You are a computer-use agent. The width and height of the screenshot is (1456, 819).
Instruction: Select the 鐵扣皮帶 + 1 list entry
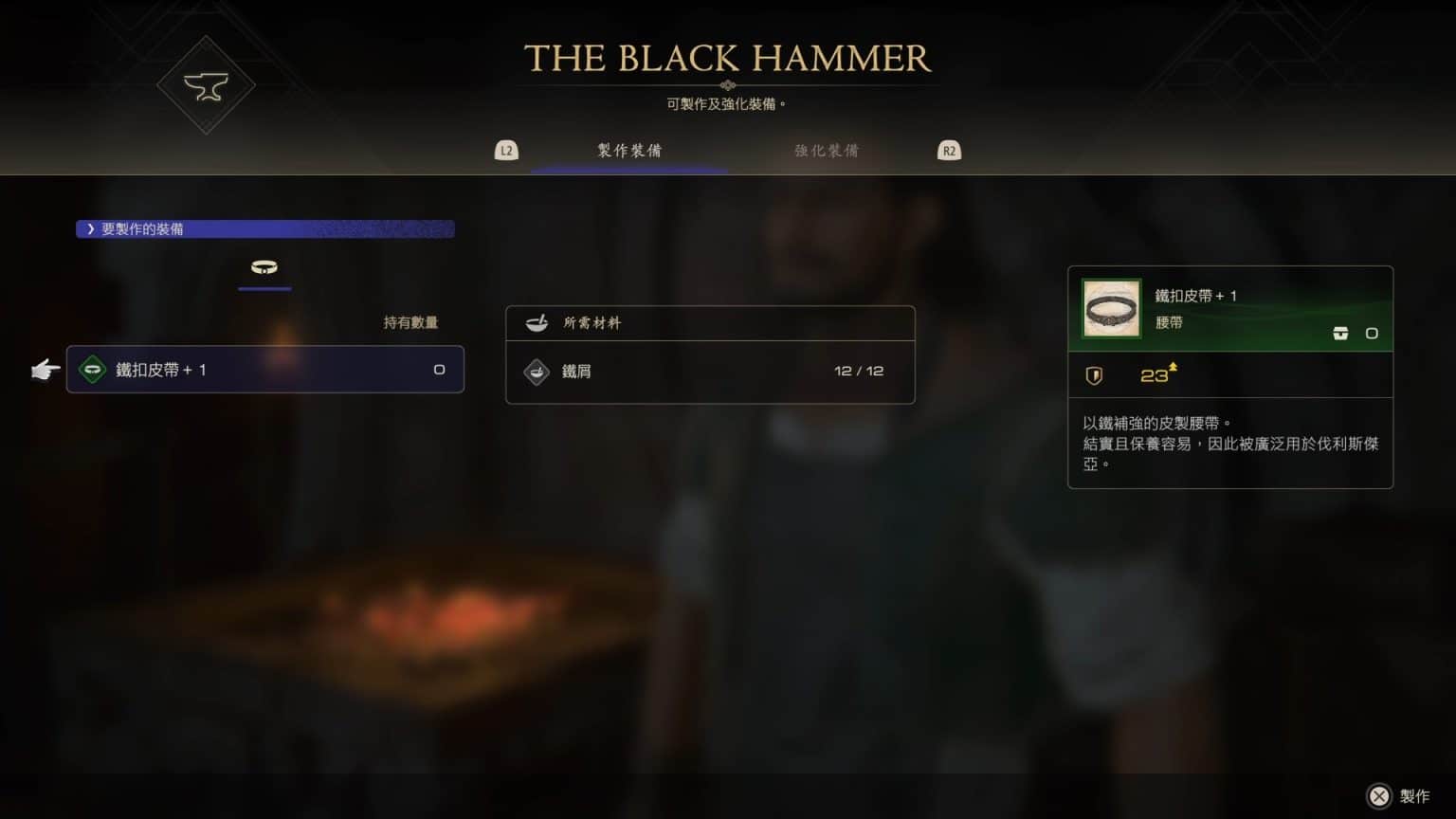tap(265, 370)
